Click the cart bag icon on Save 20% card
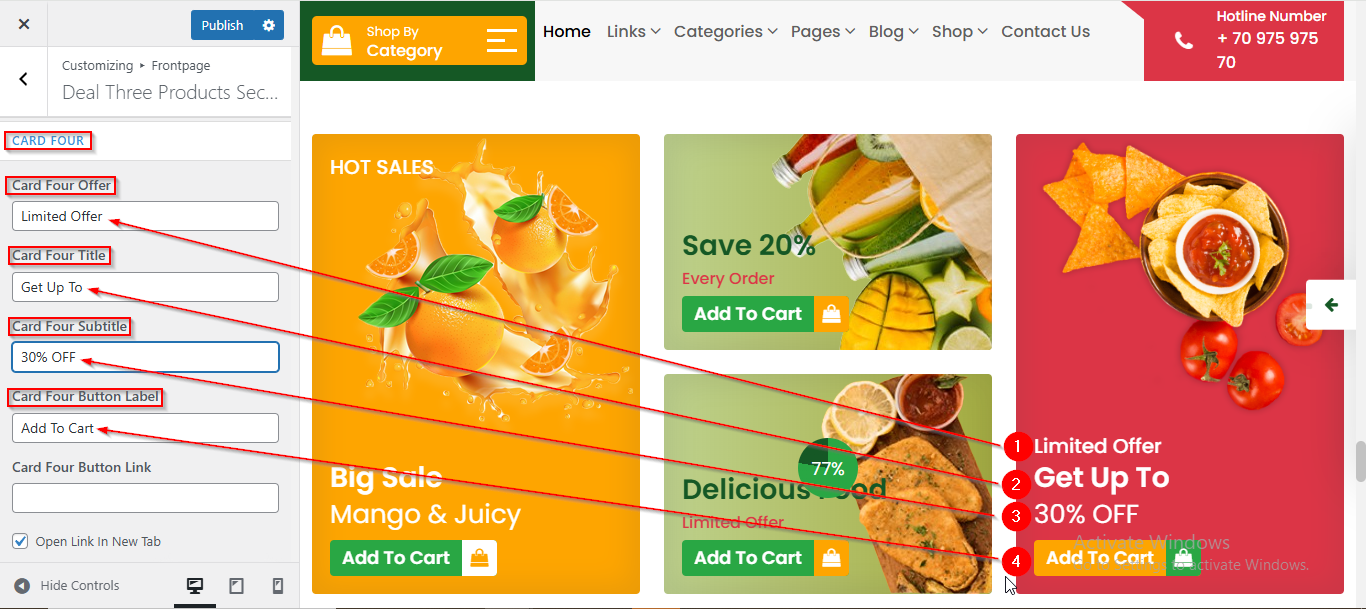The height and width of the screenshot is (609, 1366). click(x=831, y=314)
